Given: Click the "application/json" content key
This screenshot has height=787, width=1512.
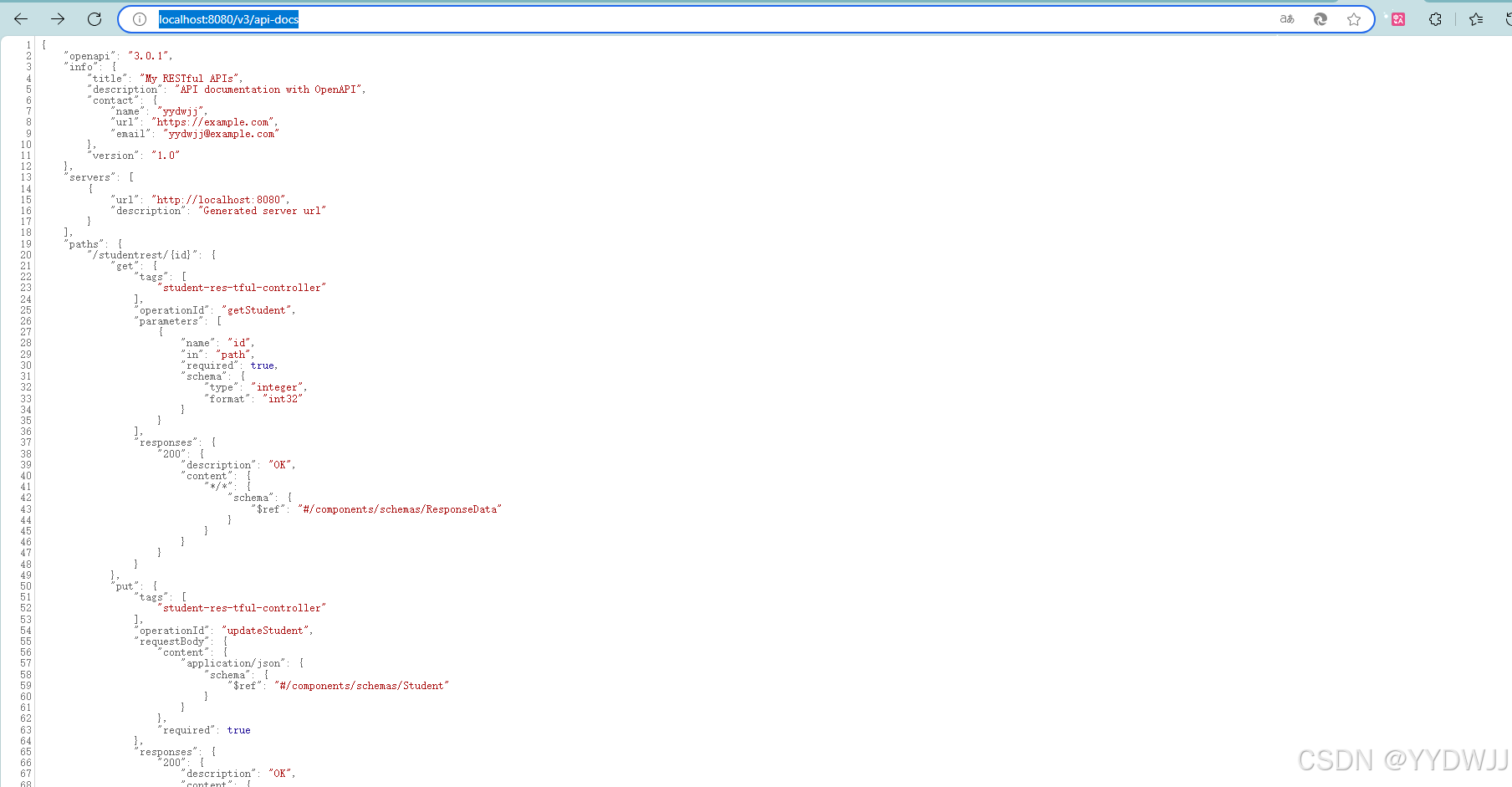Looking at the screenshot, I should (234, 663).
